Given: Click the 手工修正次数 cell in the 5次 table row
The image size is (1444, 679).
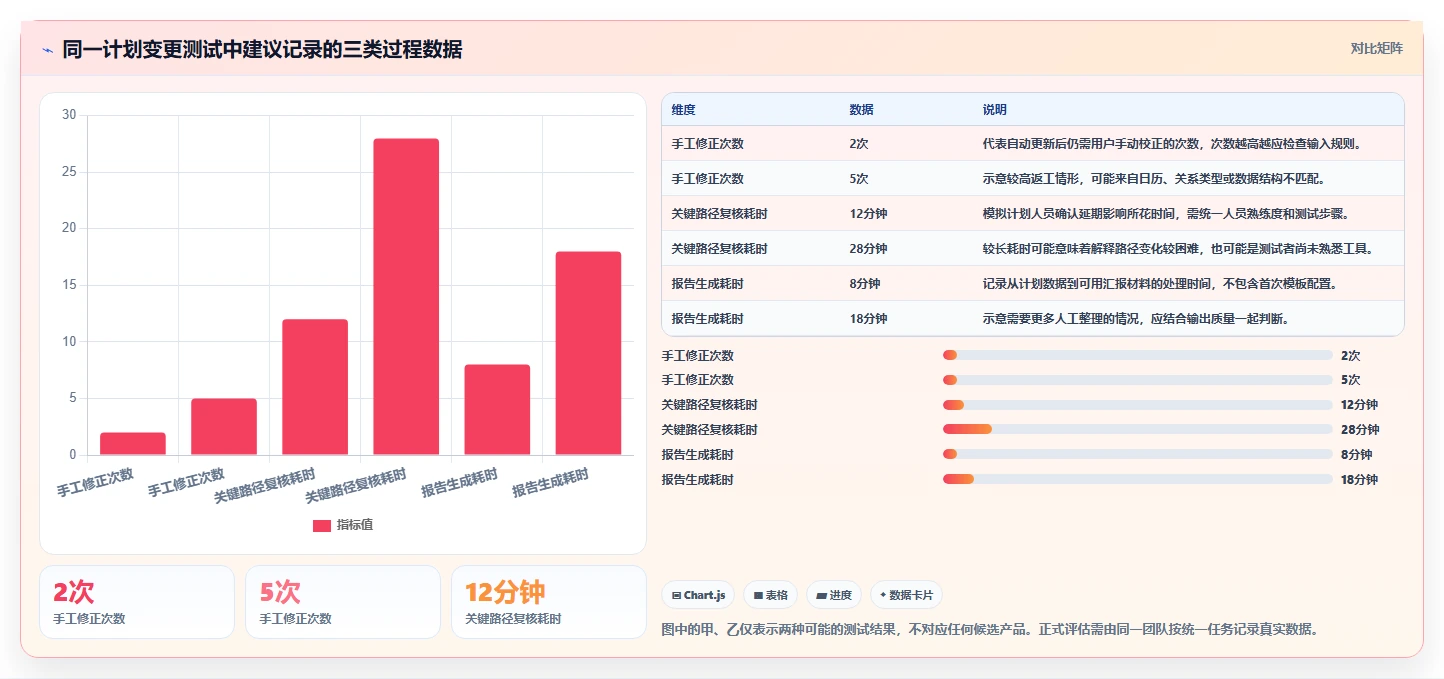Looking at the screenshot, I should [708, 179].
